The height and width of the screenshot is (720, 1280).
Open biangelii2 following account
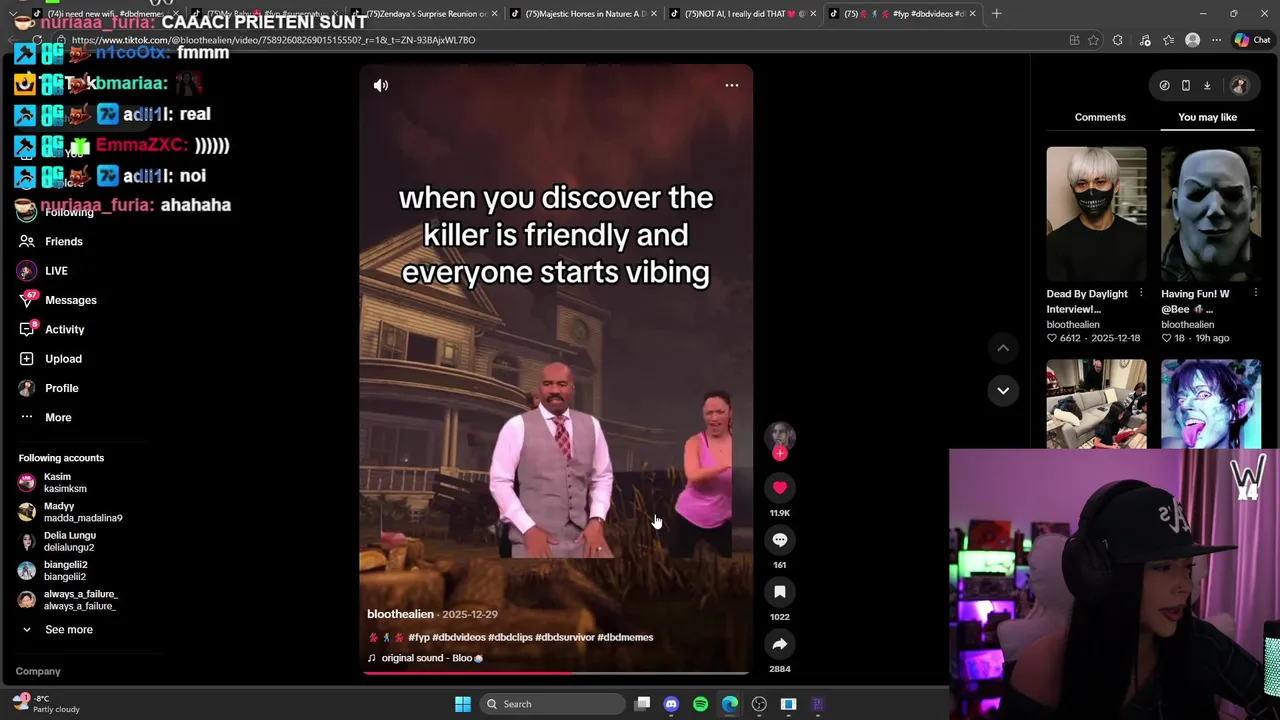[x=53, y=571]
